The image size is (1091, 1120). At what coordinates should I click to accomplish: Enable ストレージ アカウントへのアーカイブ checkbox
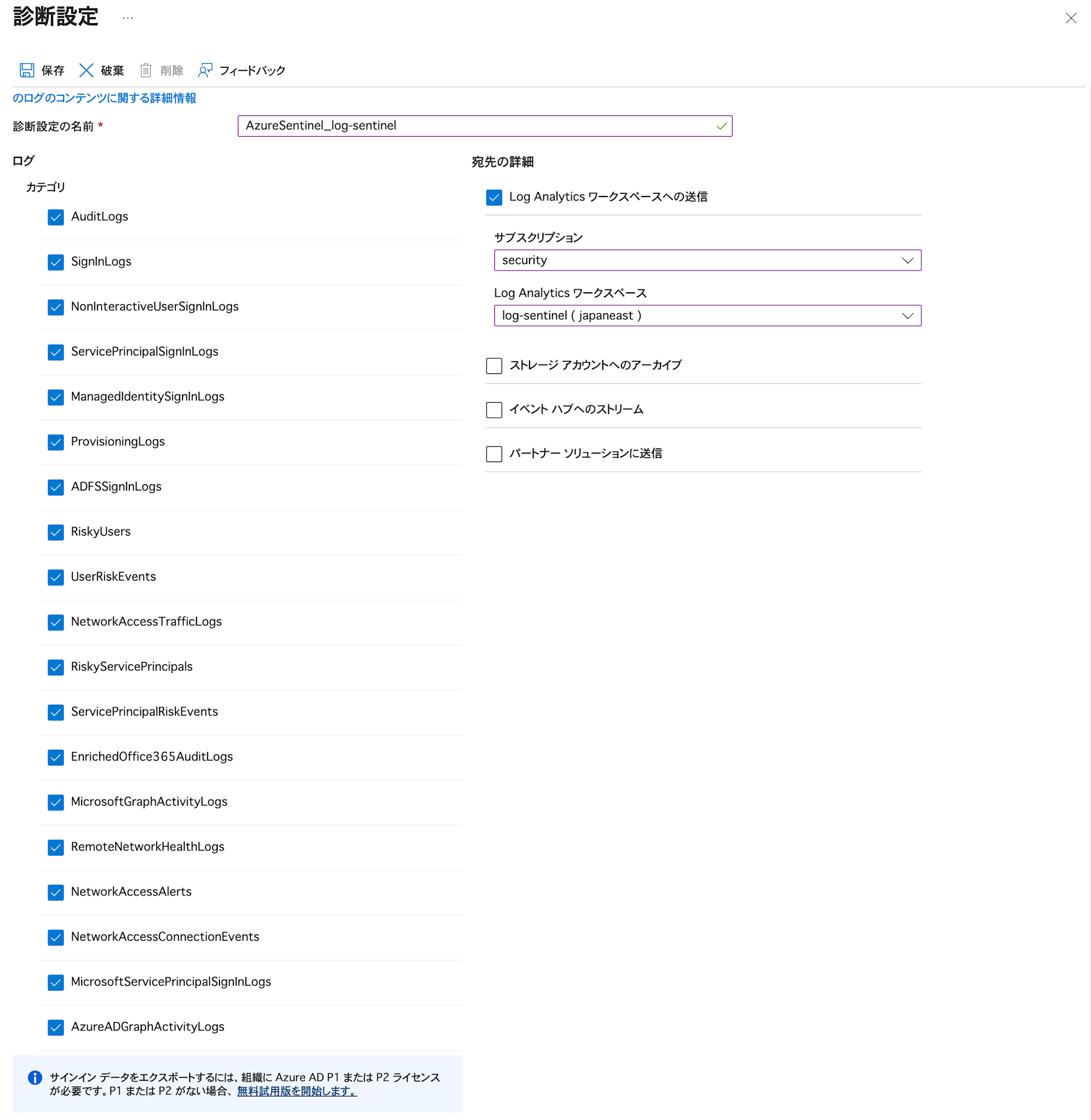point(494,366)
